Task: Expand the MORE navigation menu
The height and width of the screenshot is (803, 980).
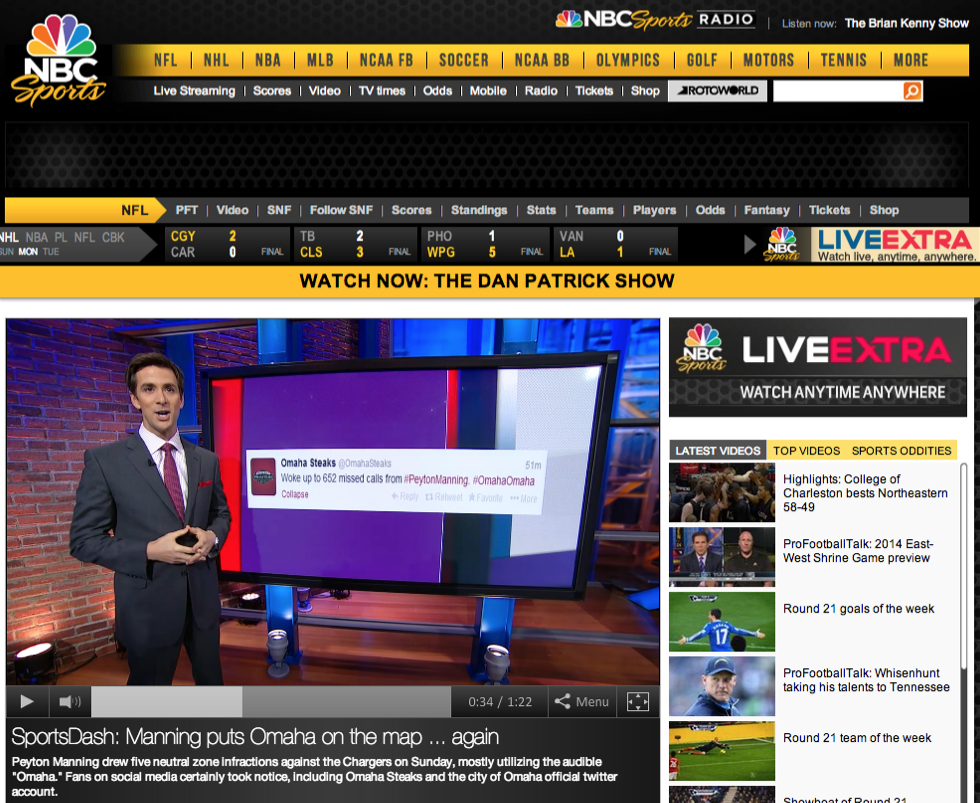Action: [911, 60]
